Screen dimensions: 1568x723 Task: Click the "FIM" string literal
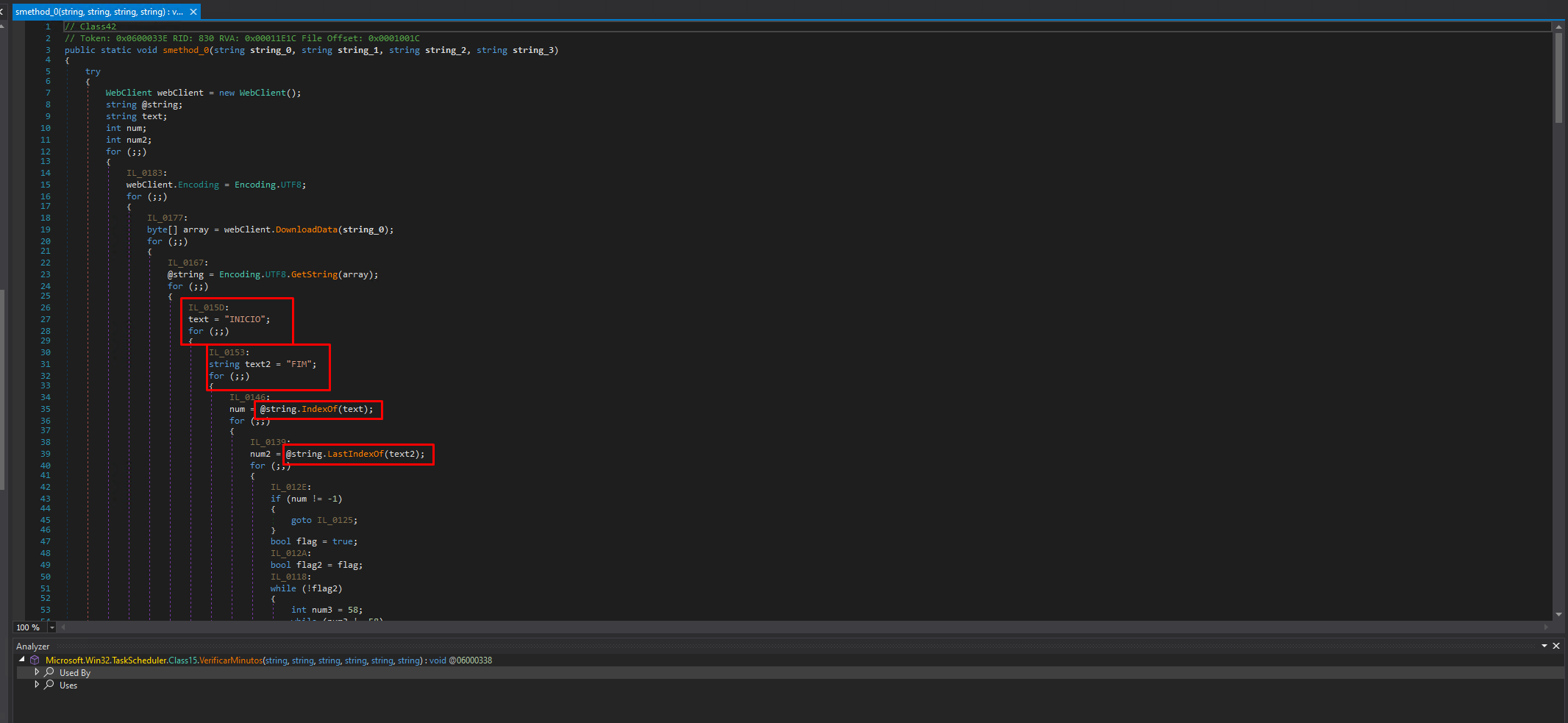coord(299,364)
